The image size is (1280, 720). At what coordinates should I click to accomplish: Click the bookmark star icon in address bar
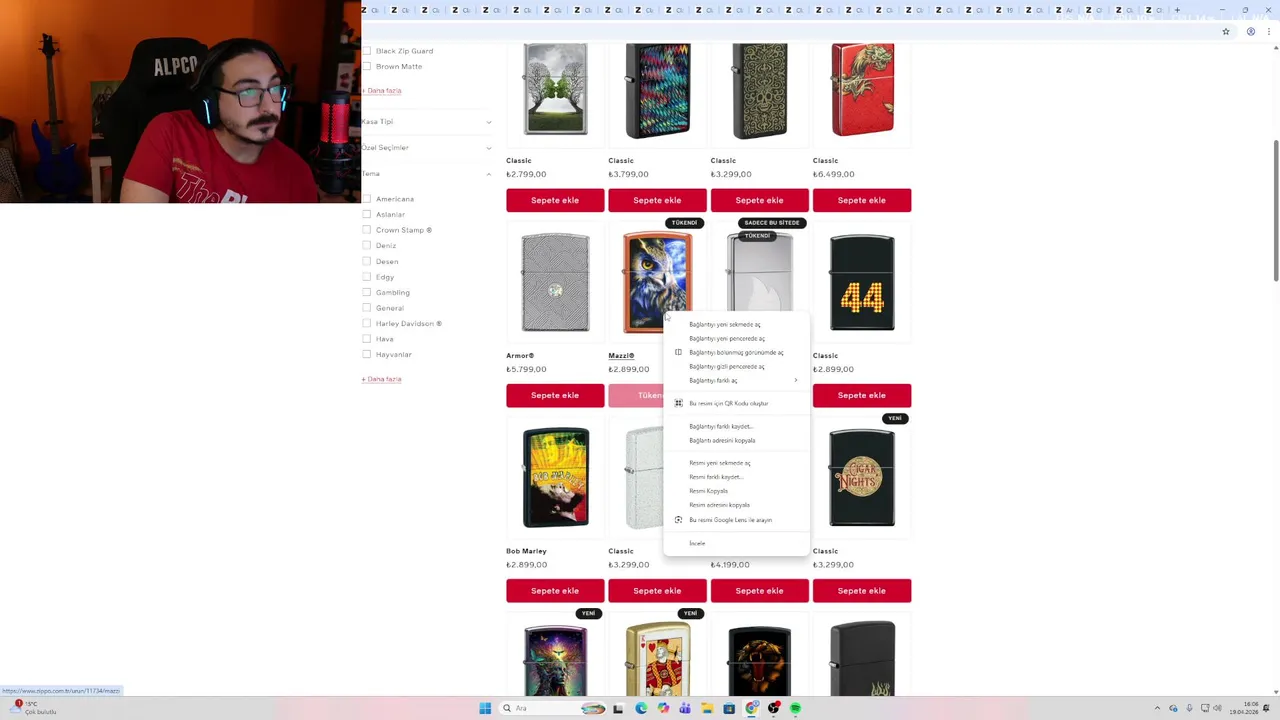click(x=1226, y=31)
